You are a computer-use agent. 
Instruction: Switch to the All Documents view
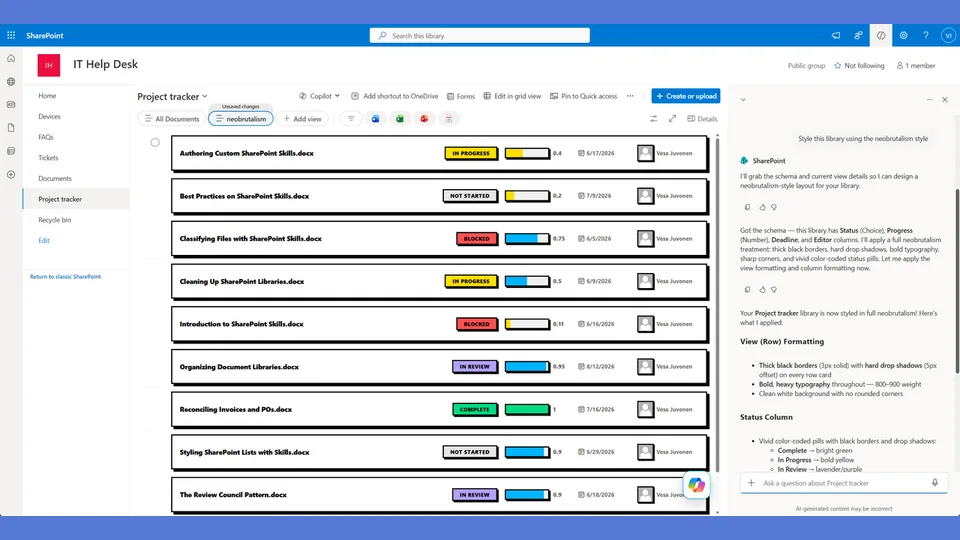171,119
